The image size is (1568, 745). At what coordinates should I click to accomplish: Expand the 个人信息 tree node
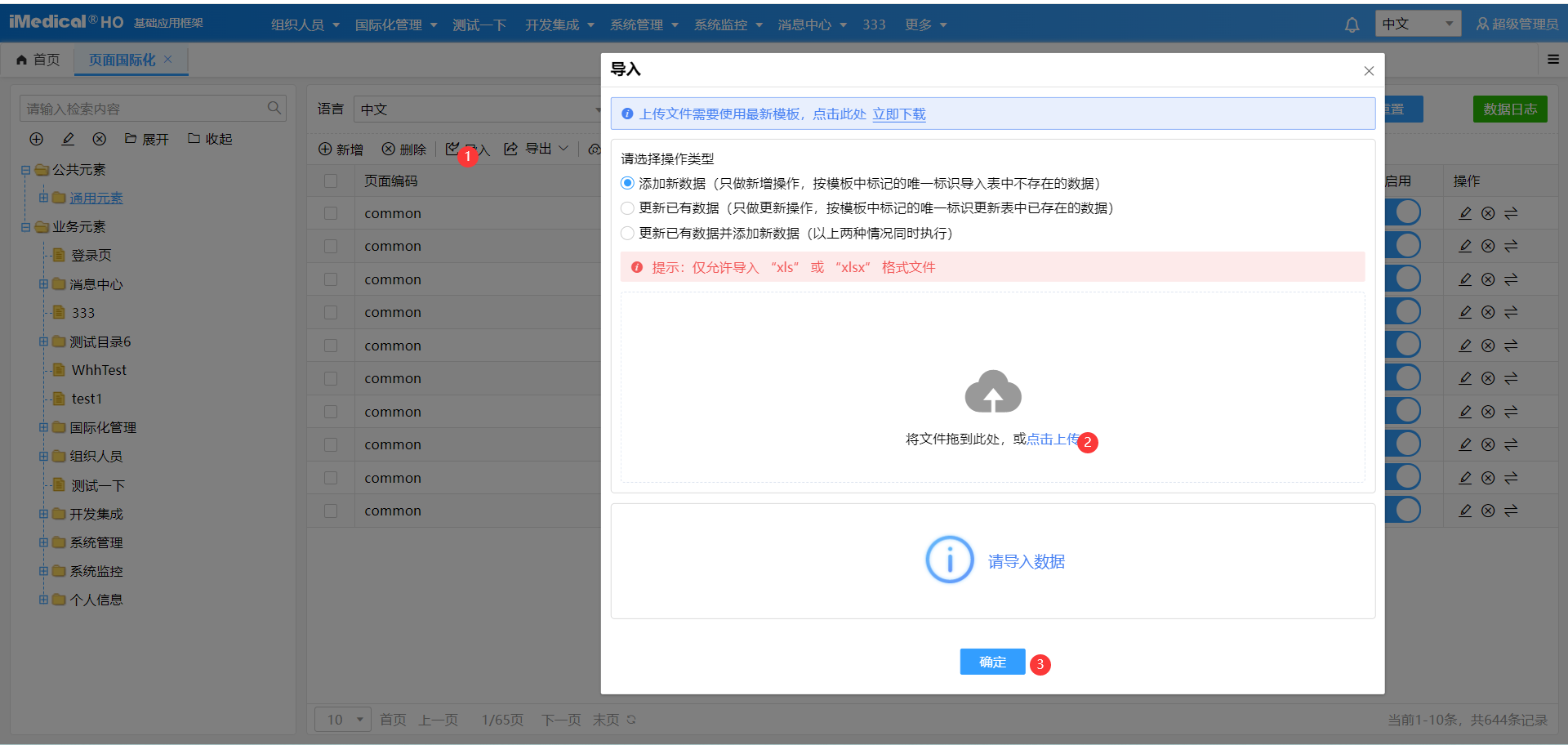[x=43, y=600]
